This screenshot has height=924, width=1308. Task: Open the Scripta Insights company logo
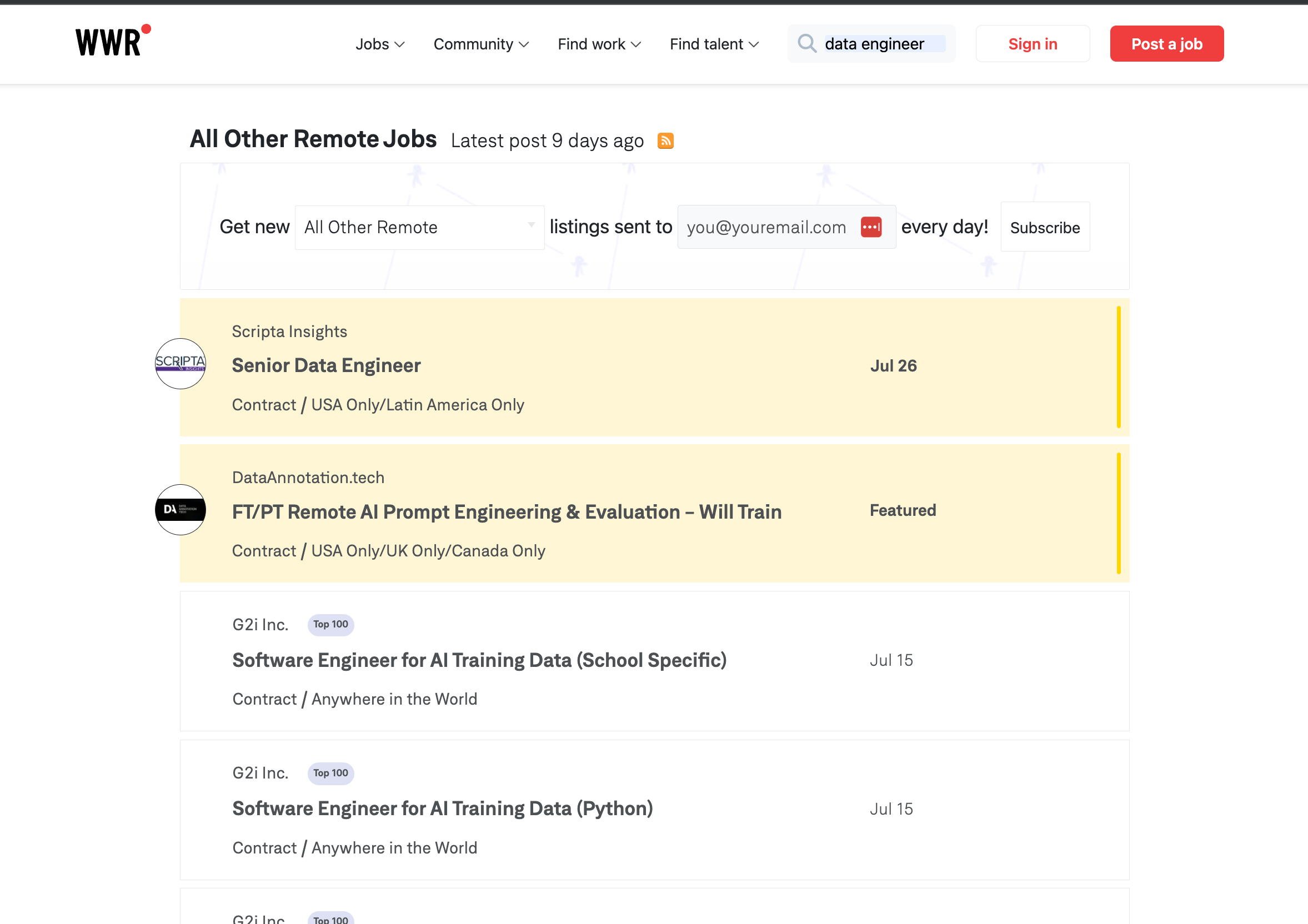click(x=181, y=364)
